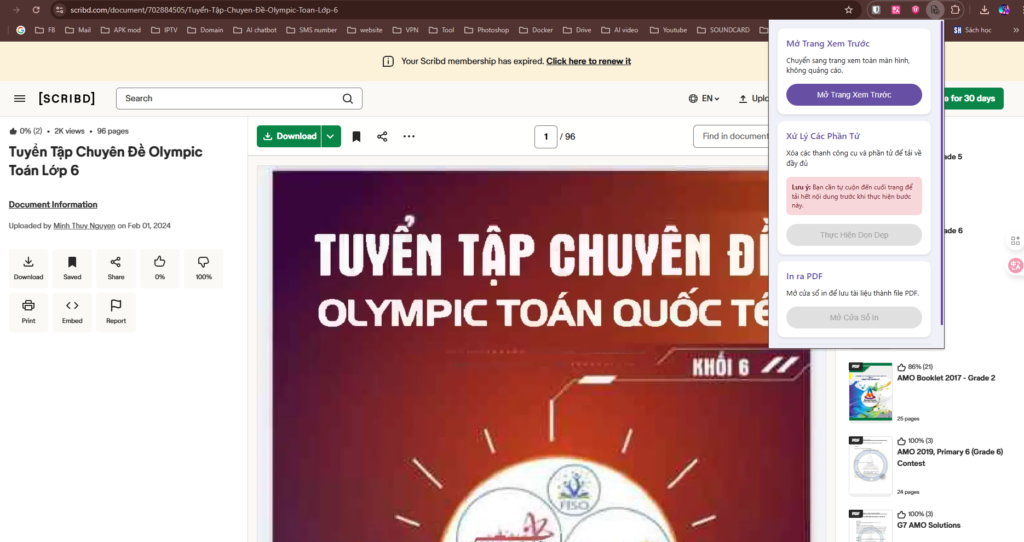
Task: Open the AI chatbot bookmark folder
Action: click(255, 30)
